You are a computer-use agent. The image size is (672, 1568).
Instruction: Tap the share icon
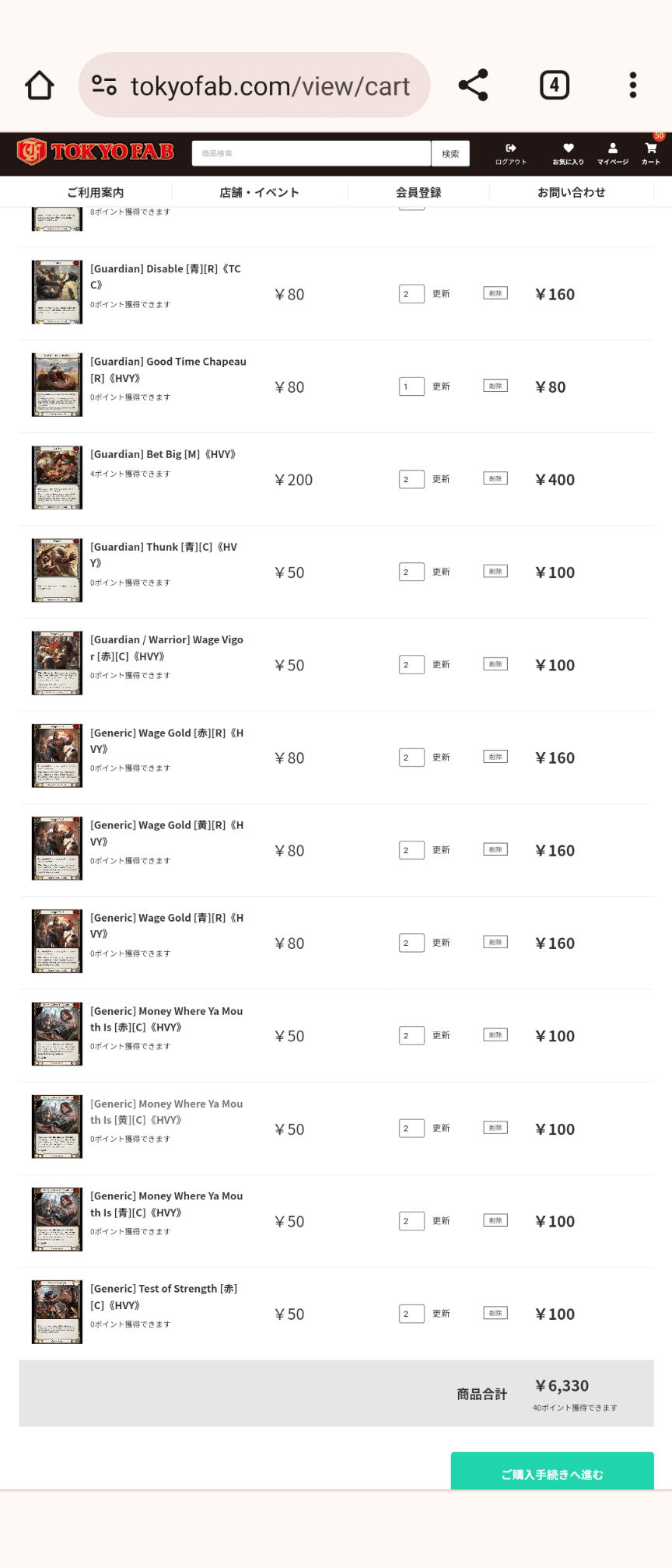[x=473, y=86]
